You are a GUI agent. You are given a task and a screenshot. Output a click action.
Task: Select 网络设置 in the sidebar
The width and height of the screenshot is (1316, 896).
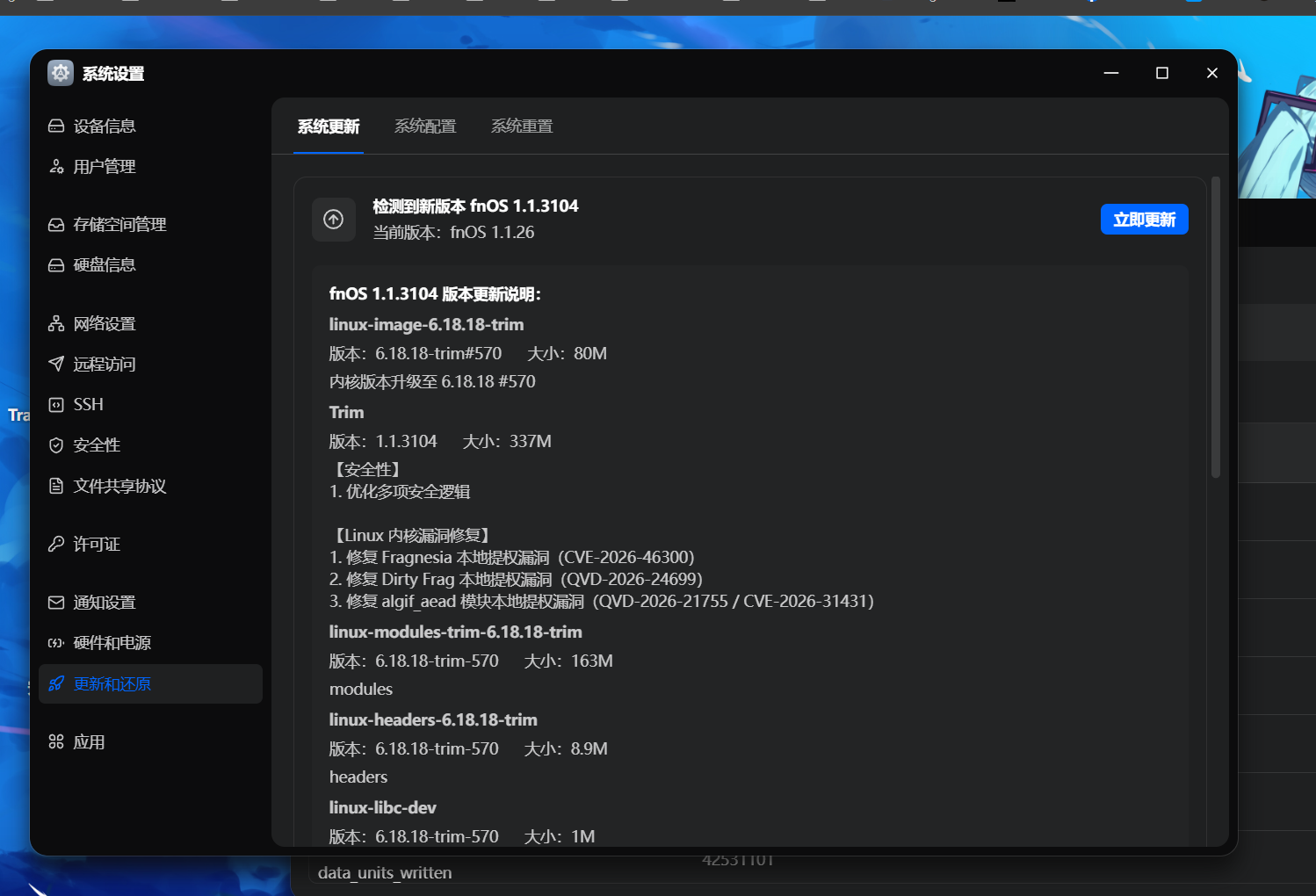click(151, 324)
